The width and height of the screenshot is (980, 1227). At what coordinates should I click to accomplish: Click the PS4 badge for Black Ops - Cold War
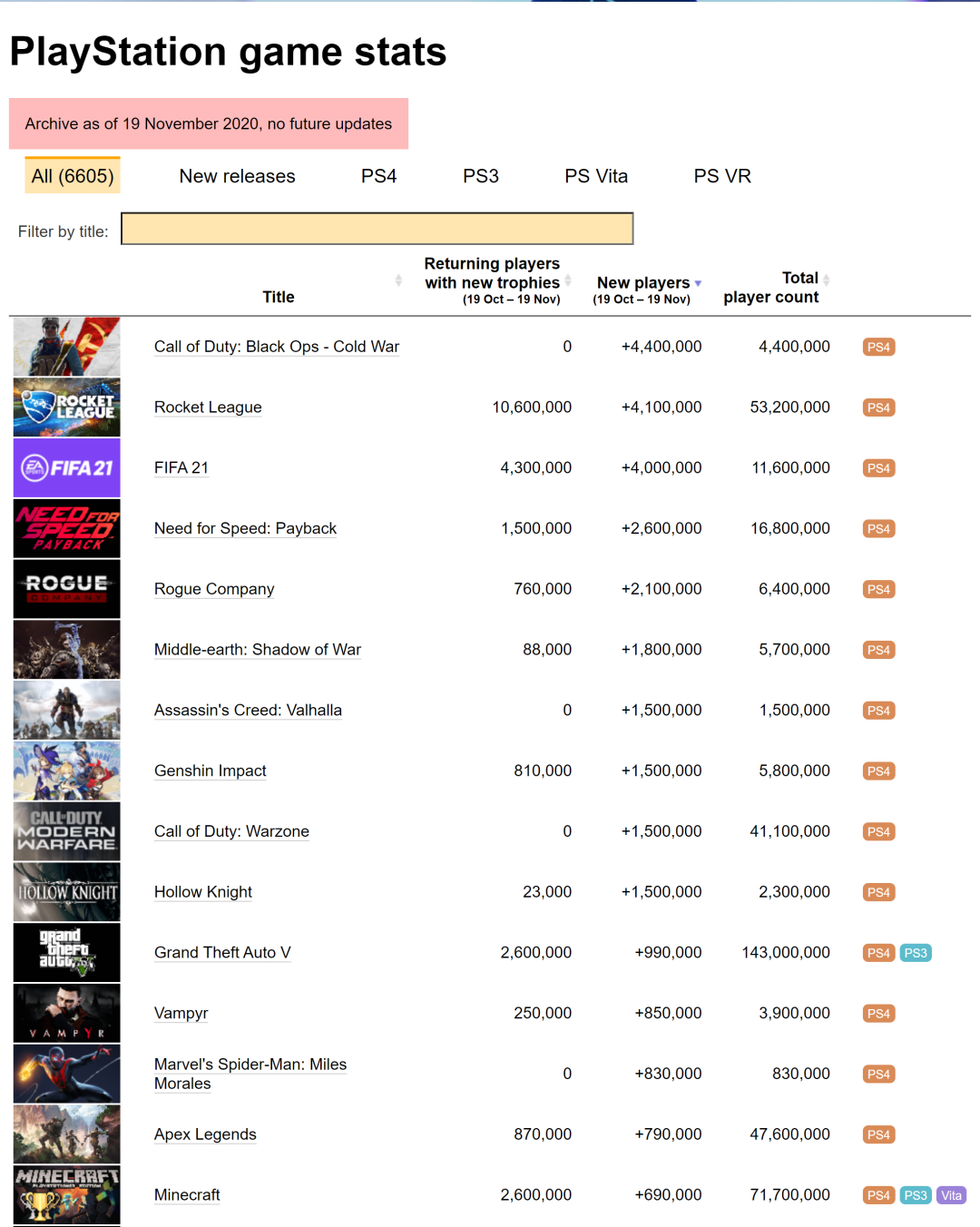[878, 347]
